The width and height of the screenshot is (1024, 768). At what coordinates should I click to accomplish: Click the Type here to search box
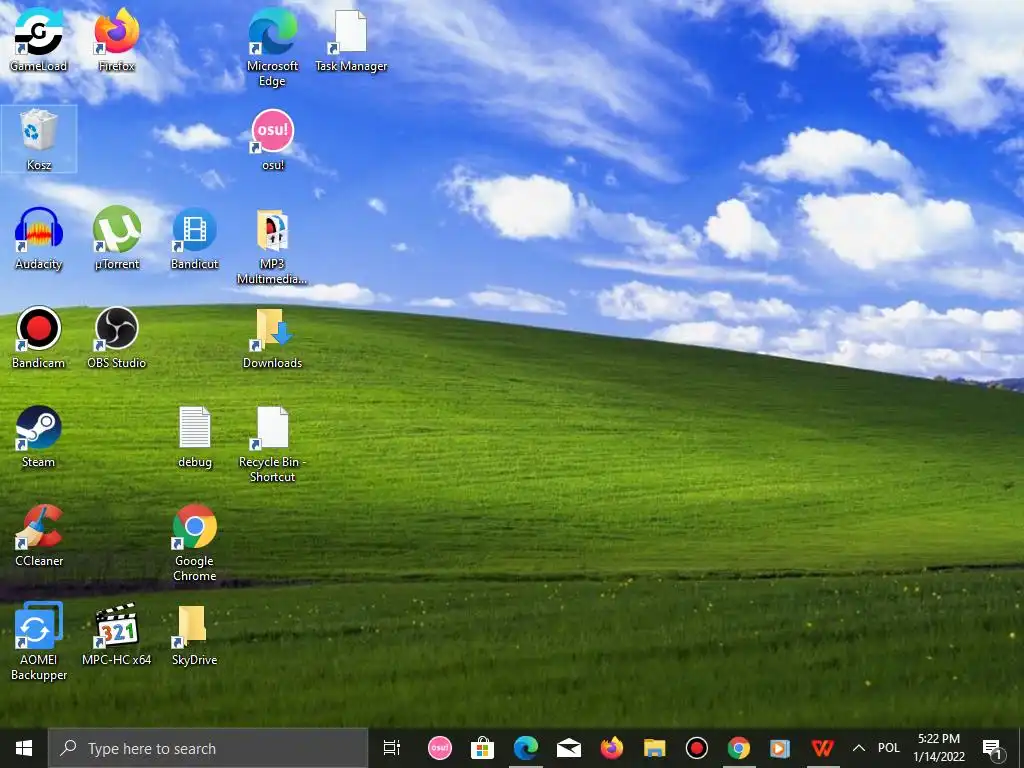[x=208, y=748]
